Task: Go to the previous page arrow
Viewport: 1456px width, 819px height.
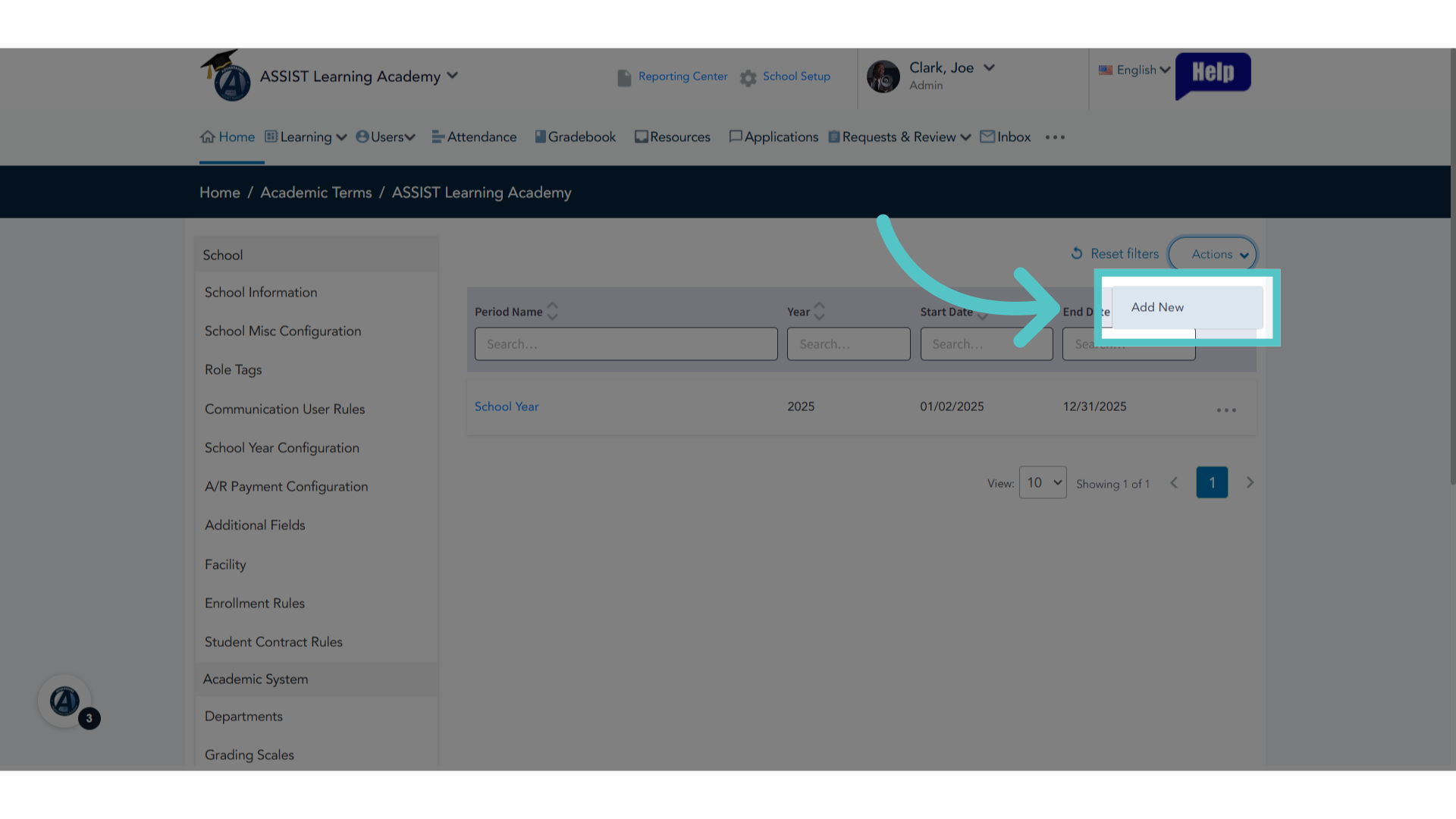Action: pyautogui.click(x=1174, y=482)
